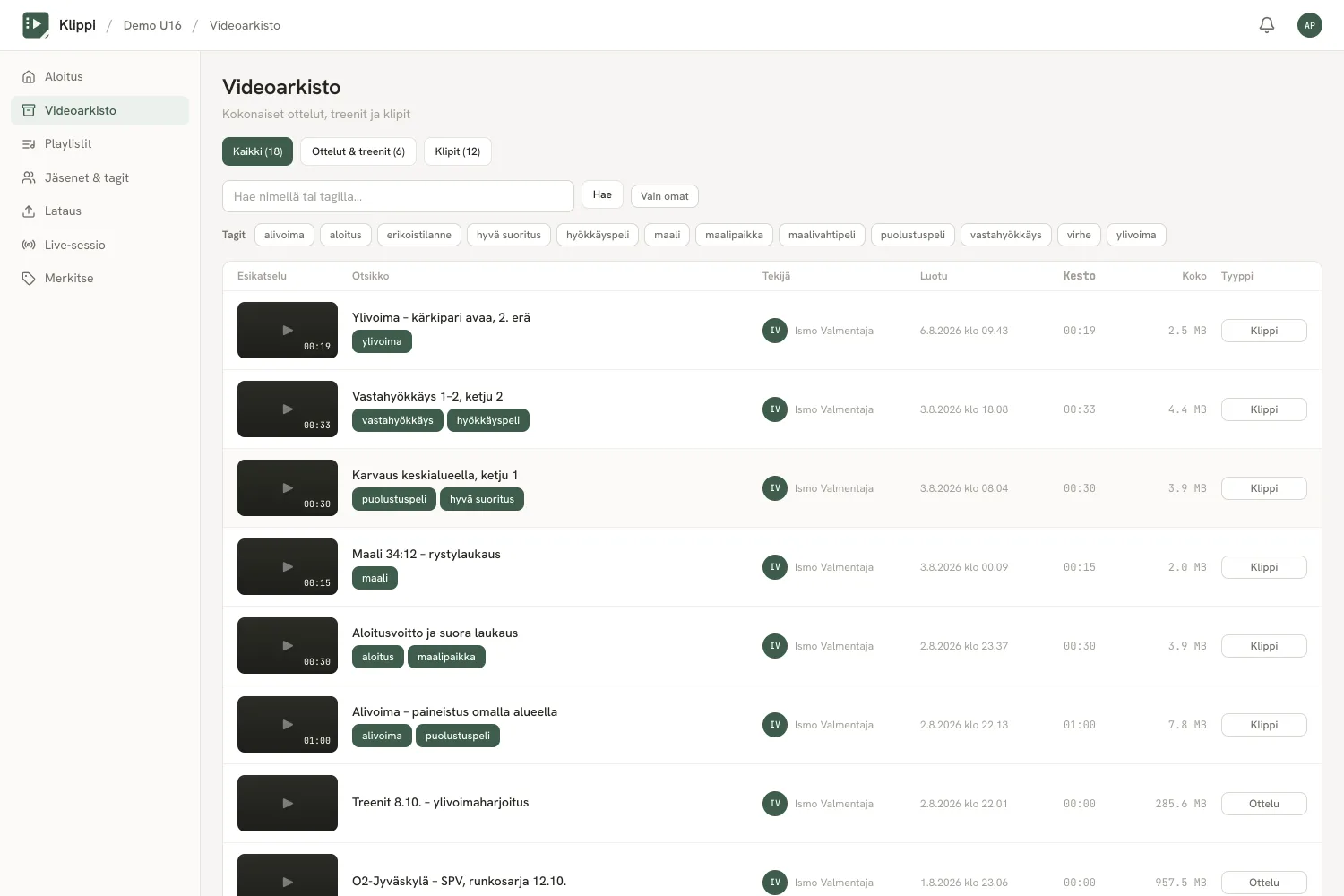Open the Maali 34:12 – rystylaukaus title
This screenshot has width=1344, height=896.
tap(426, 554)
